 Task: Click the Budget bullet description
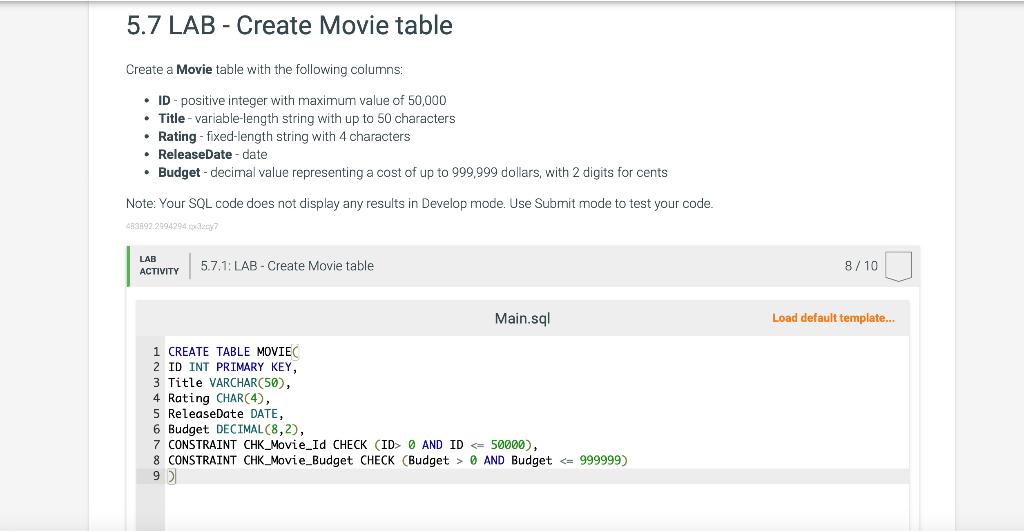click(413, 172)
